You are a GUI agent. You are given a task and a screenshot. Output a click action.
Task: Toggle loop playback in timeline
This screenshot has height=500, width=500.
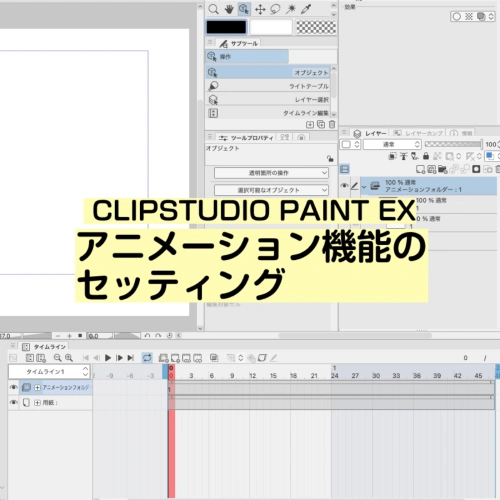coord(147,358)
